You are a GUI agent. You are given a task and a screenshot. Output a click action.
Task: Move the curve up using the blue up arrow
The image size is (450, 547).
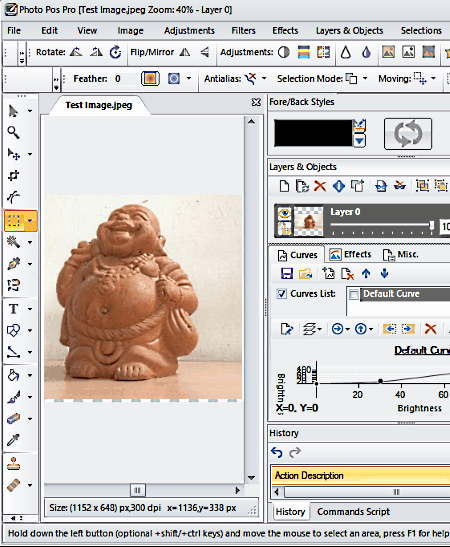[366, 274]
